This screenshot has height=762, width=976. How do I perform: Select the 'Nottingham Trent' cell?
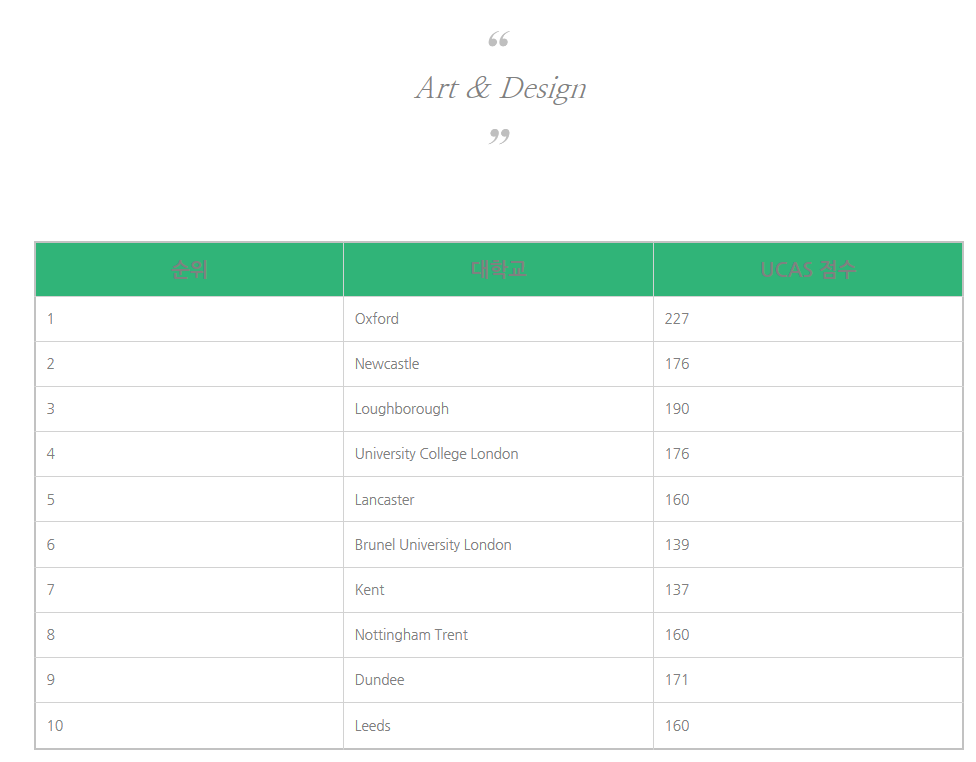click(x=498, y=635)
